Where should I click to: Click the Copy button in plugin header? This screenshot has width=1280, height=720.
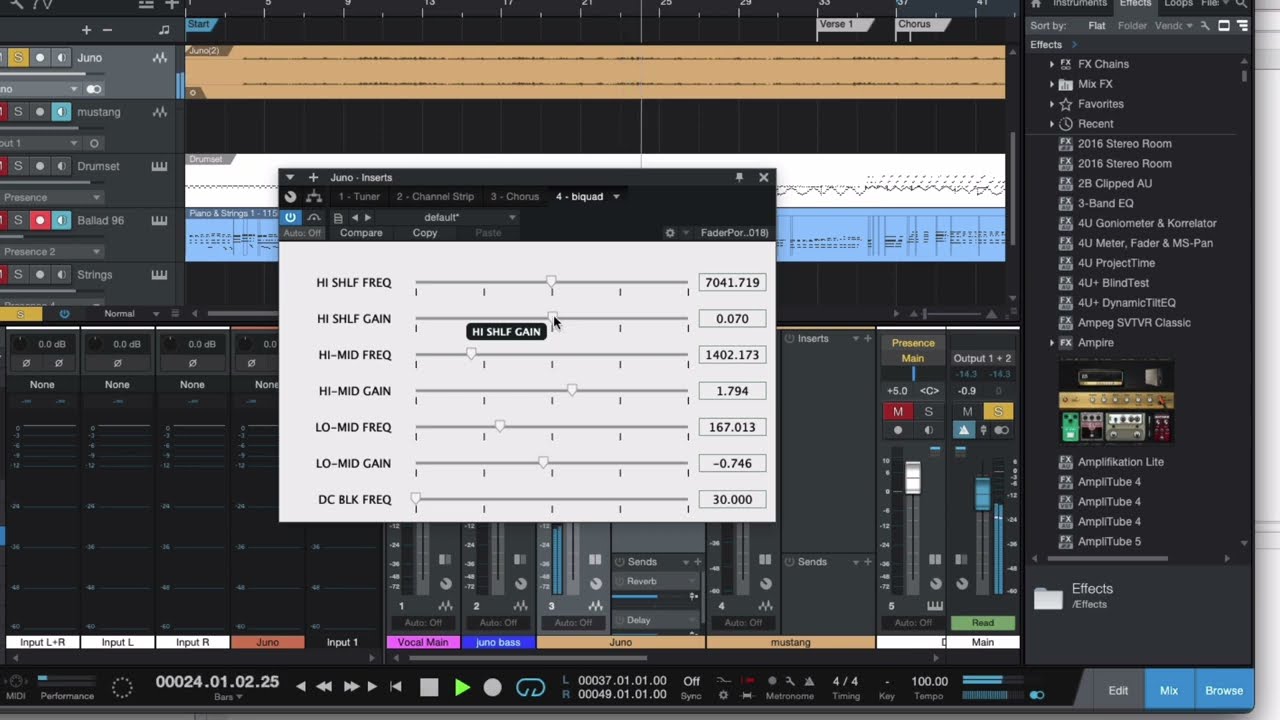tap(425, 233)
